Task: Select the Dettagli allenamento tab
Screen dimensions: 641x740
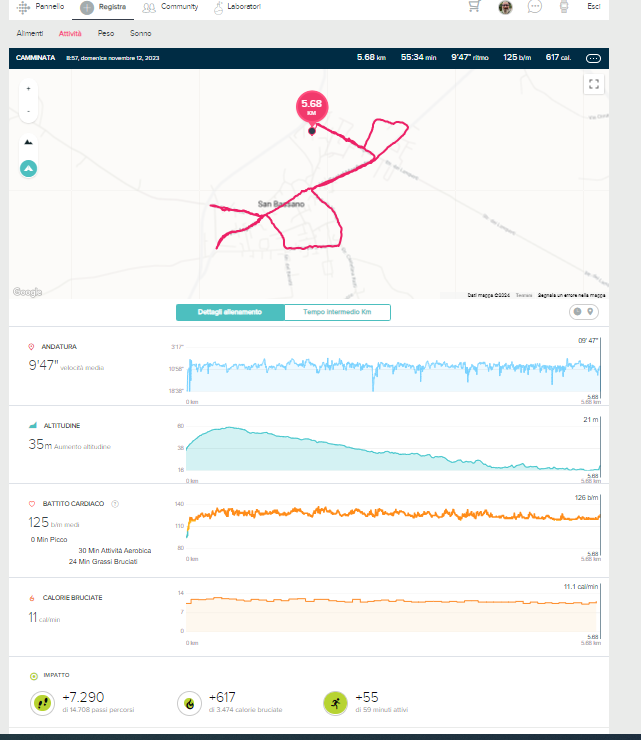Action: pyautogui.click(x=230, y=312)
